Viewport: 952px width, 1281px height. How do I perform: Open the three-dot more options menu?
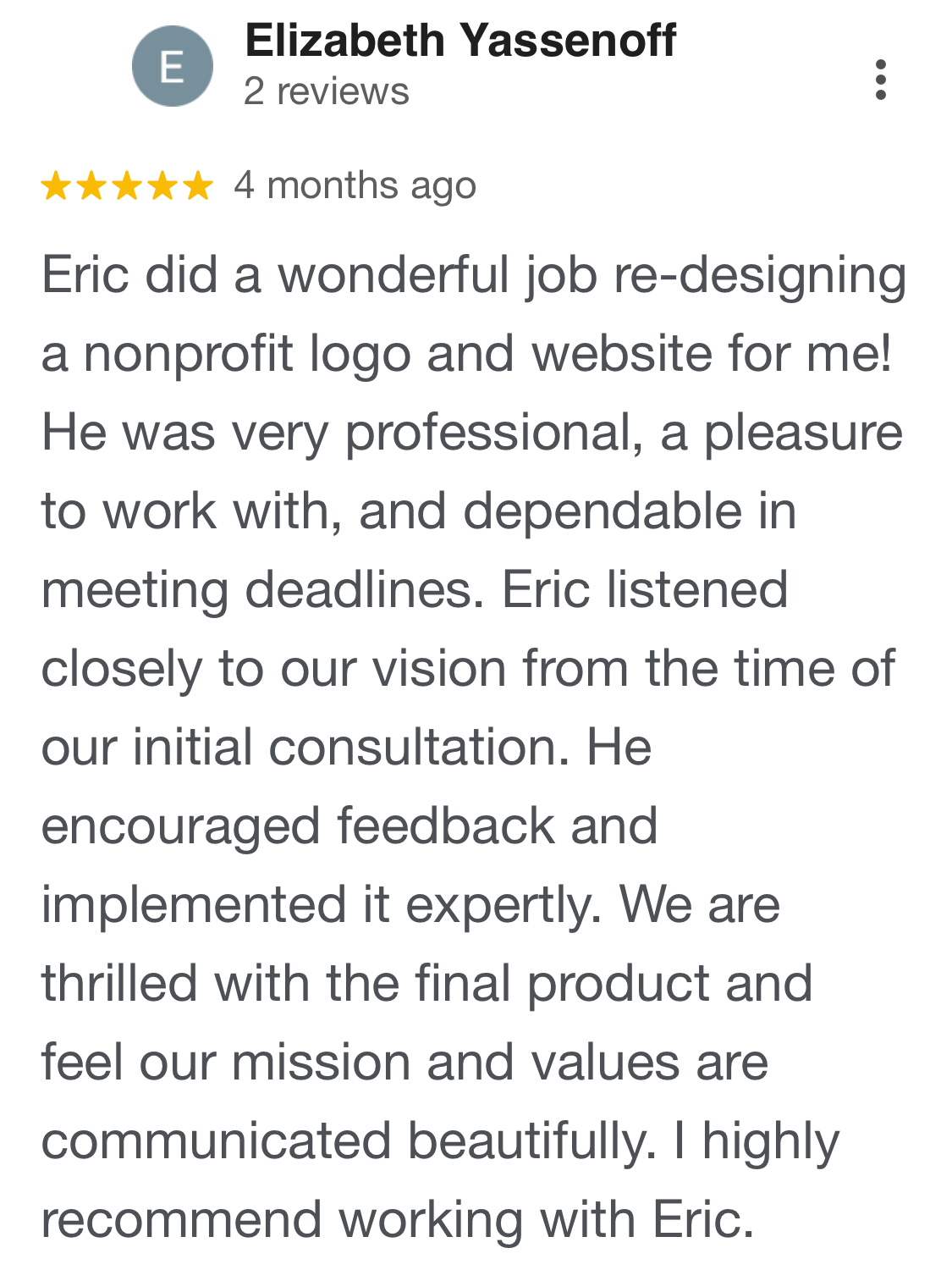point(880,80)
